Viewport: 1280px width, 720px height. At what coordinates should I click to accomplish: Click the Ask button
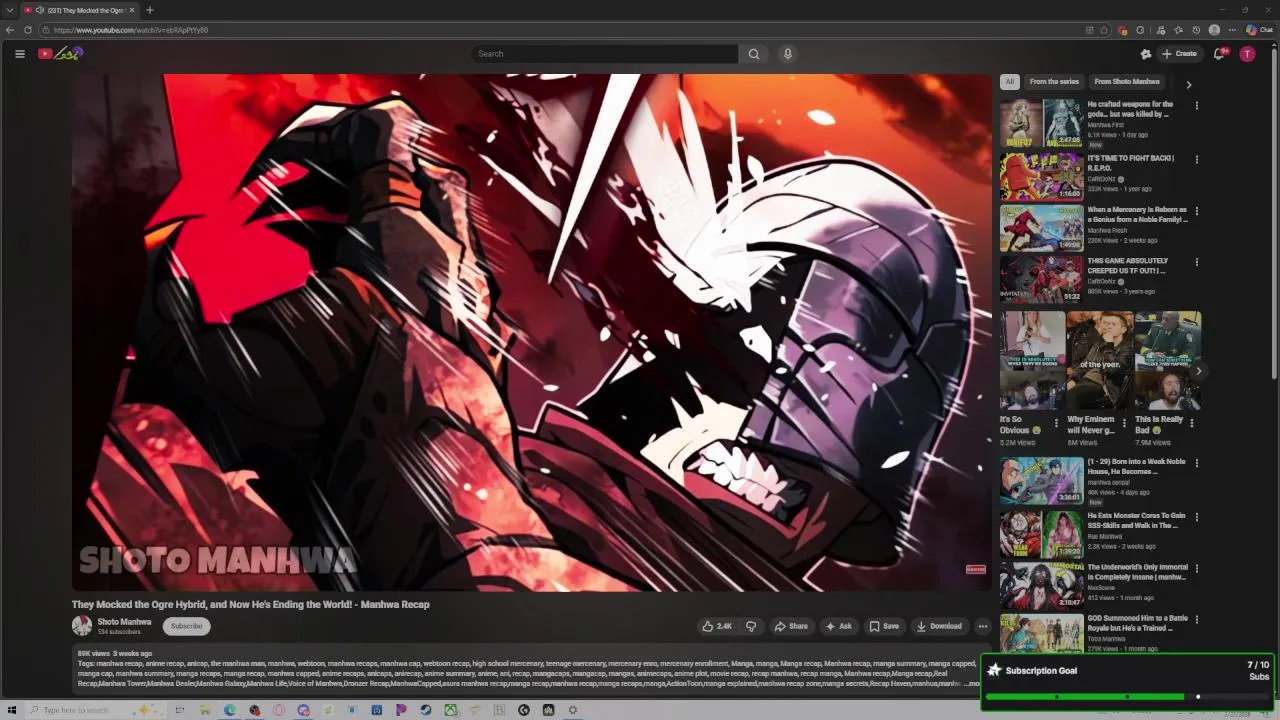pos(838,626)
